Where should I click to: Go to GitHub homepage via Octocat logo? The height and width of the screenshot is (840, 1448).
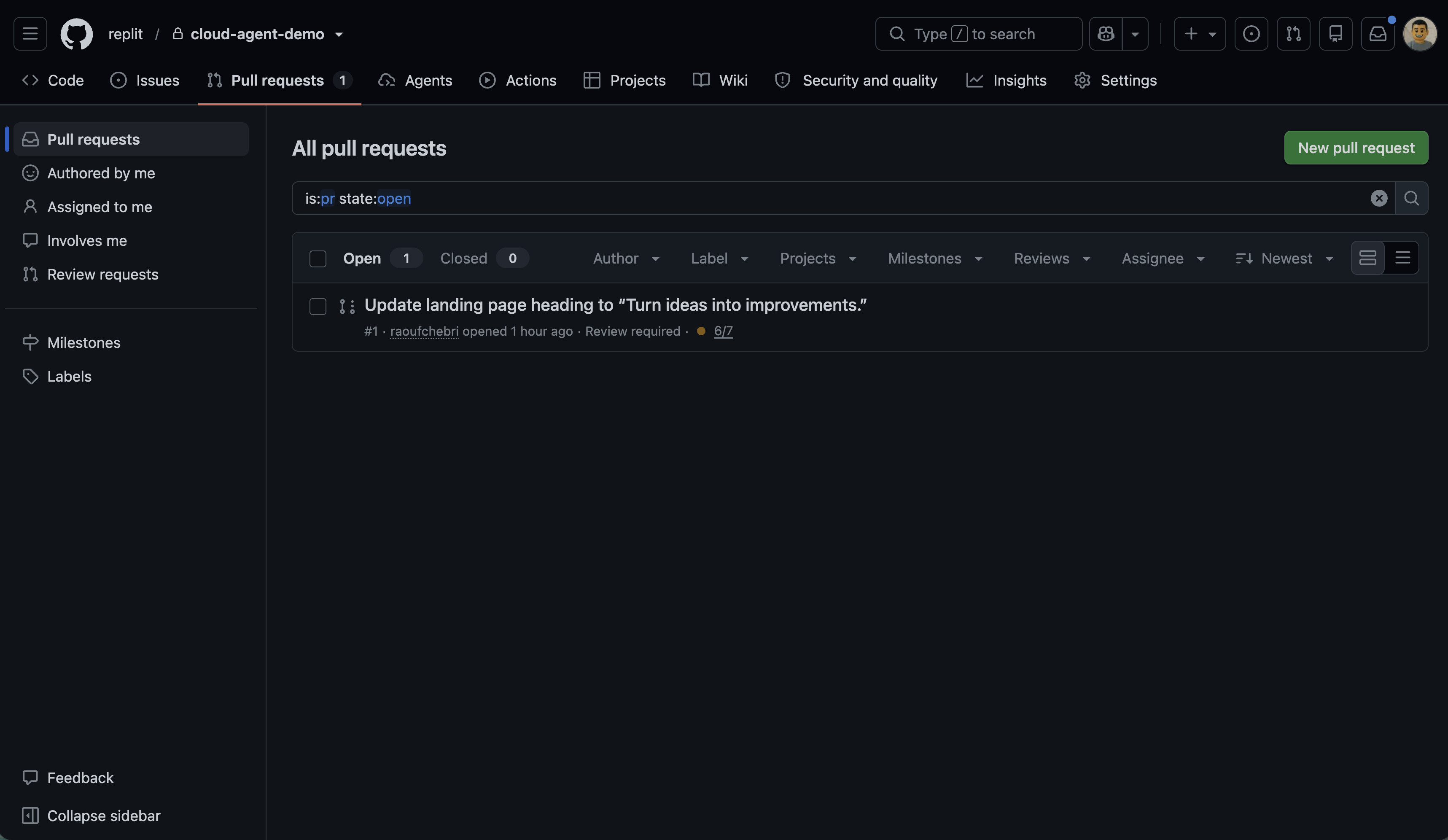tap(76, 34)
